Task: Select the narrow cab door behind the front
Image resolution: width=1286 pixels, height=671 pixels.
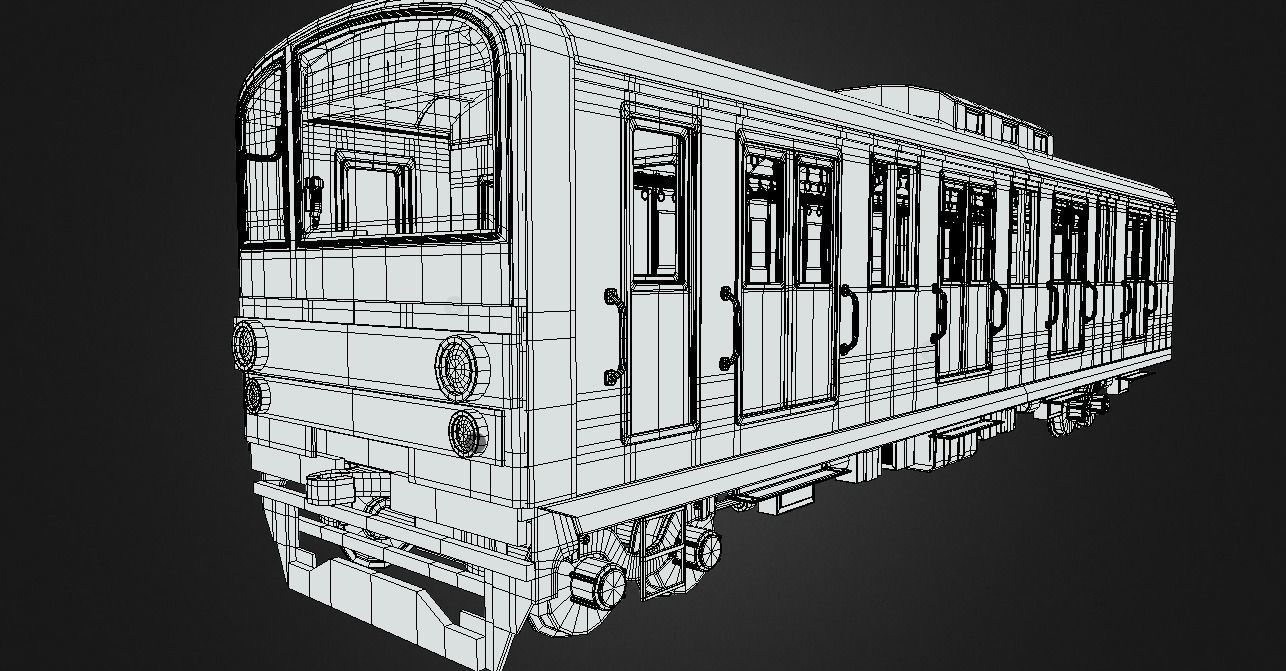Action: point(659,273)
